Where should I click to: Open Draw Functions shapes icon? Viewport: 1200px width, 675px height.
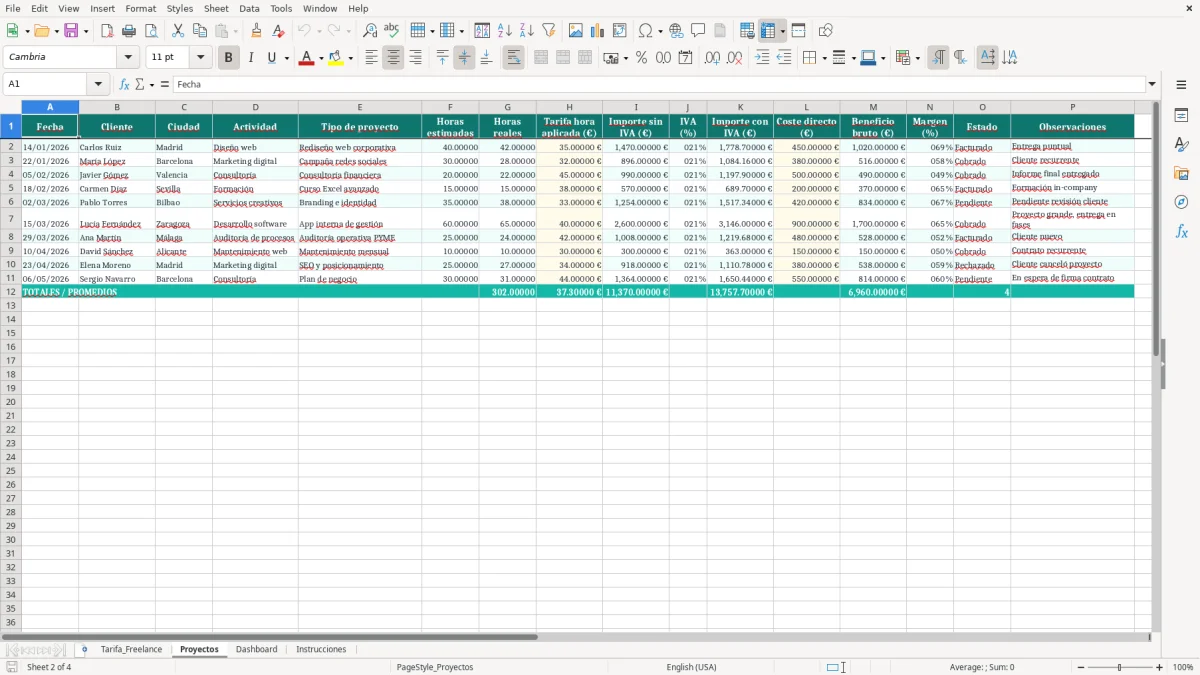tap(825, 31)
